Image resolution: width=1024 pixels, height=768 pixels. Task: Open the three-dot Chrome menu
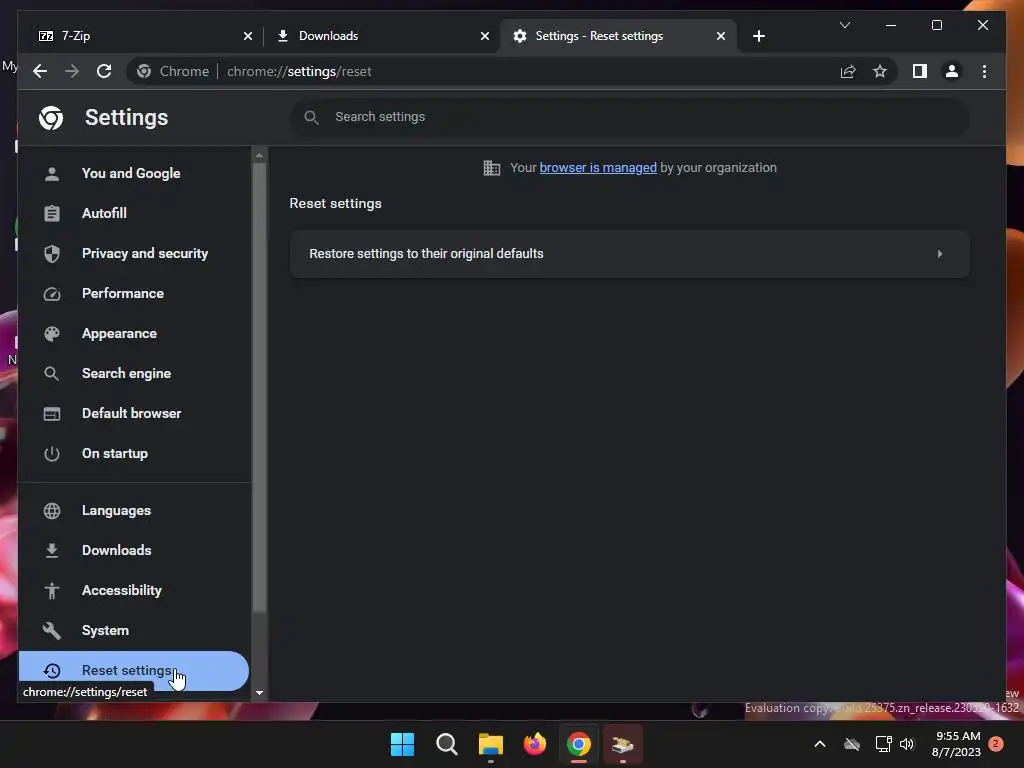pyautogui.click(x=984, y=71)
